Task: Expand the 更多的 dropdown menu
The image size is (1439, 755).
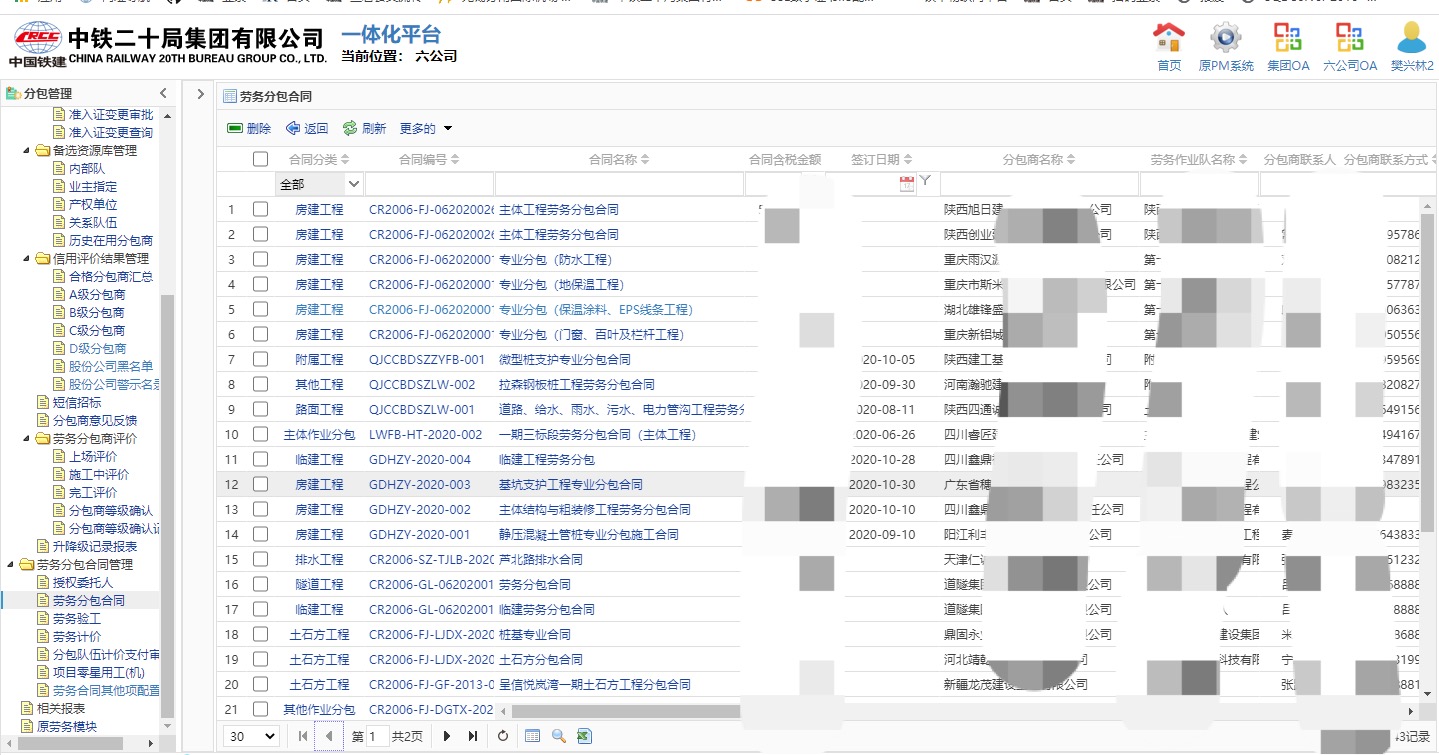Action: pyautogui.click(x=426, y=128)
